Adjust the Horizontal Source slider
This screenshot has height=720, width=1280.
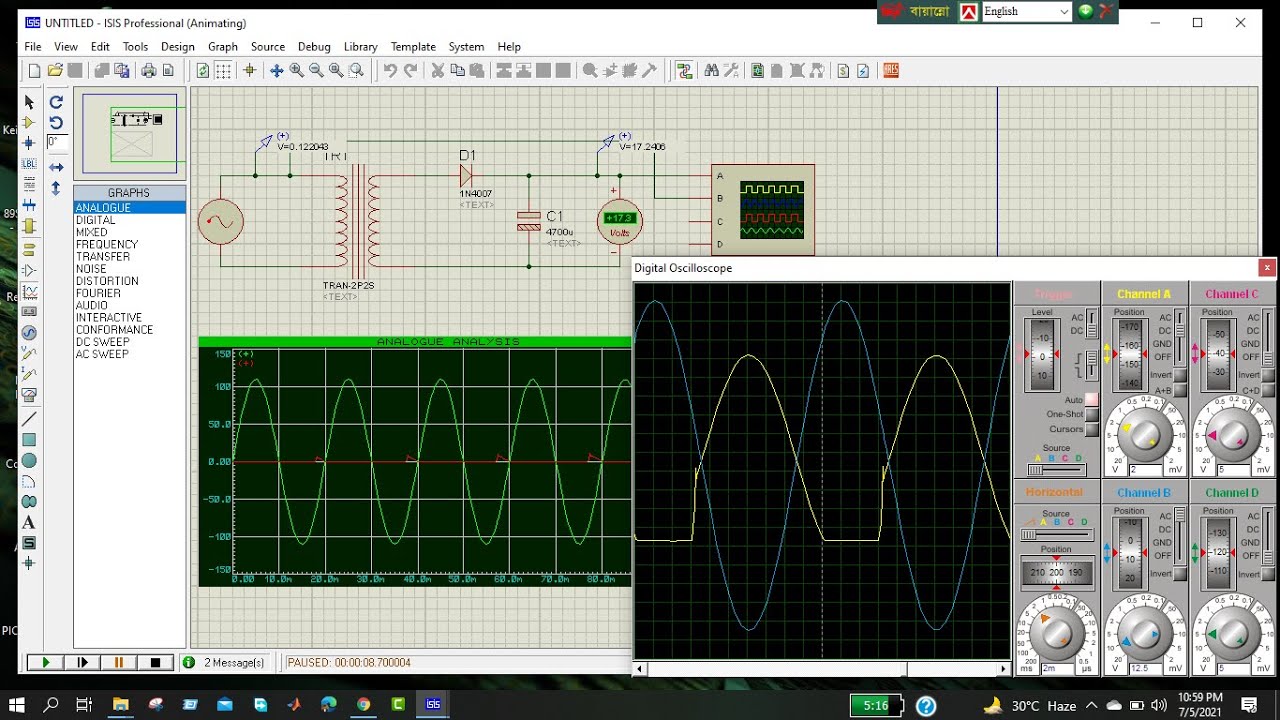pyautogui.click(x=1056, y=535)
